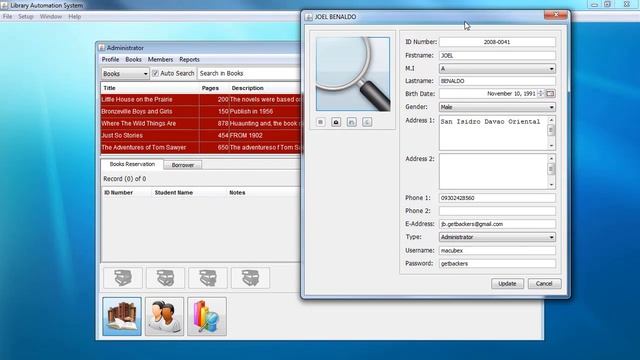Click the Pages column header

click(214, 88)
